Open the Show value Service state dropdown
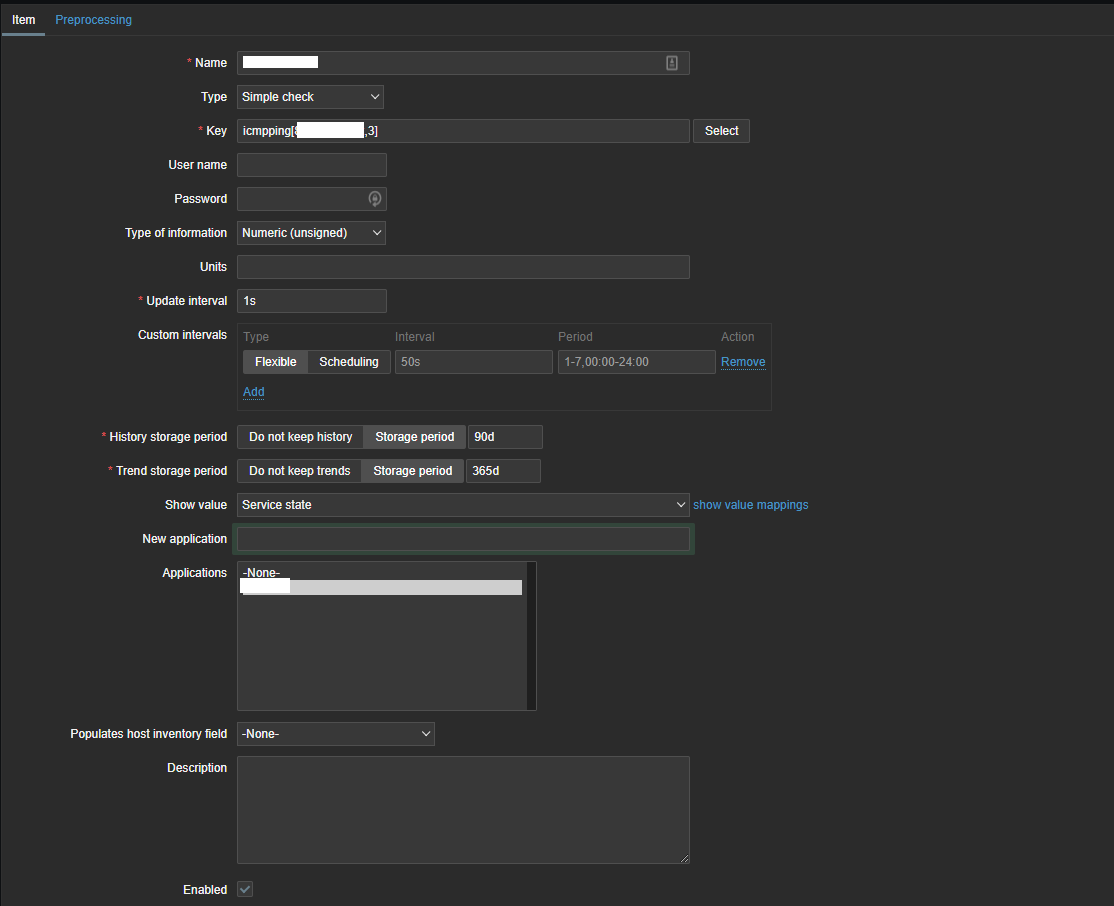Image resolution: width=1114 pixels, height=906 pixels. 462,505
